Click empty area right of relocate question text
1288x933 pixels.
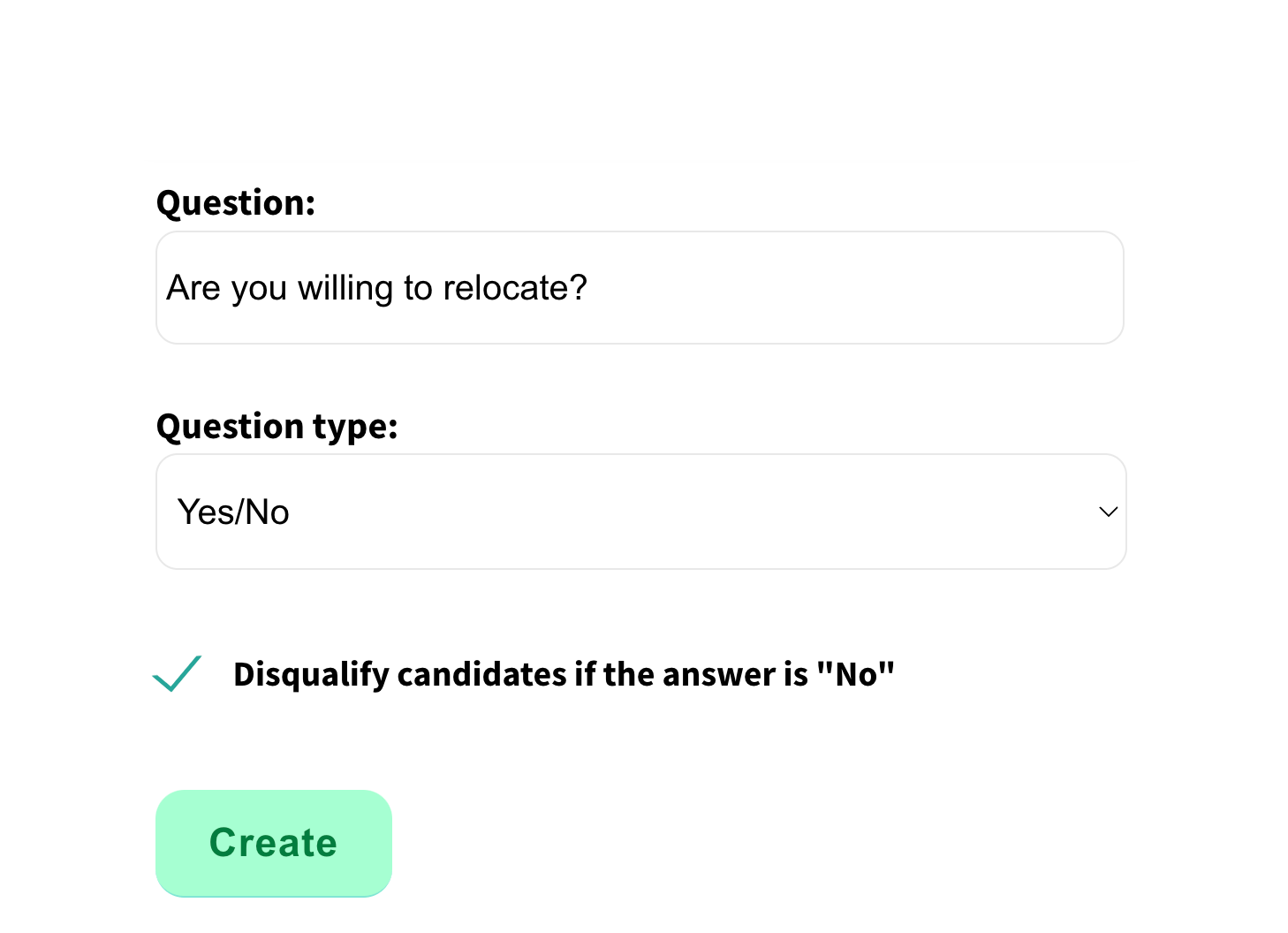[x=848, y=288]
